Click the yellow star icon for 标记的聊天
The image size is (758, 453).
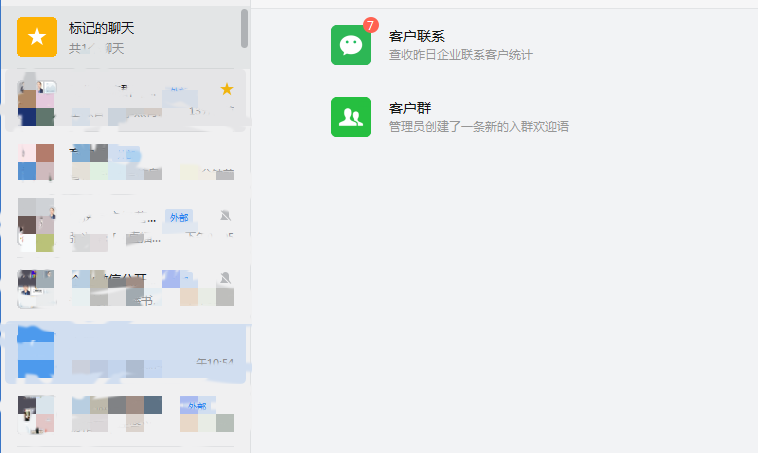(37, 37)
